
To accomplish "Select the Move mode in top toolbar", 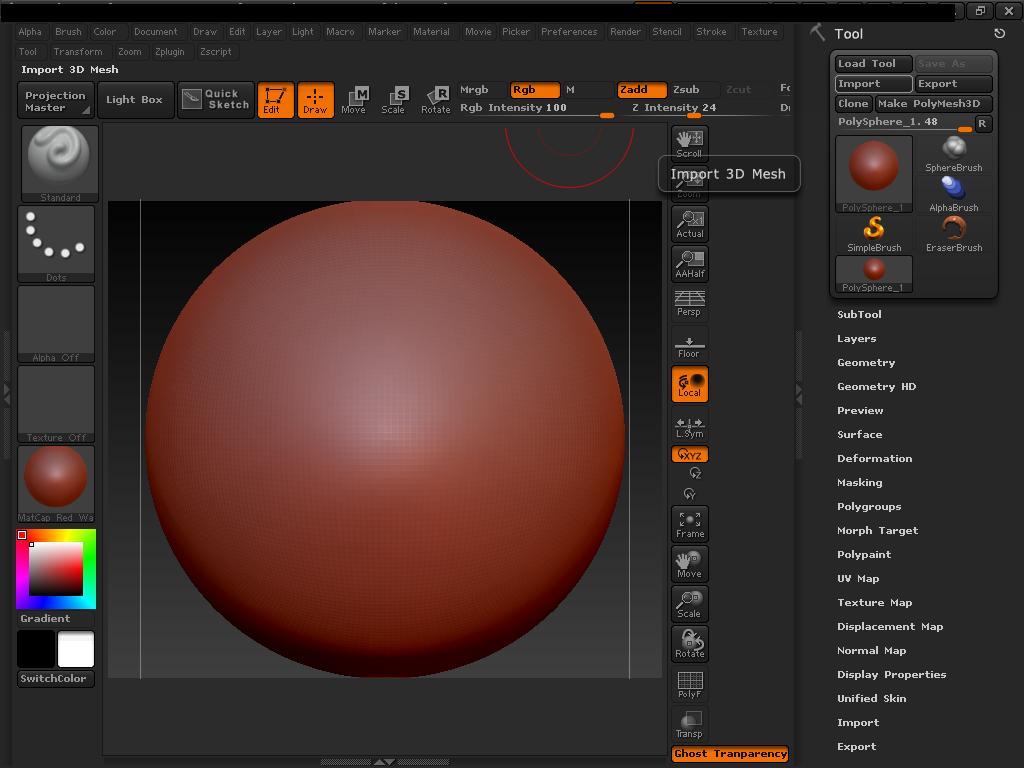I will (x=354, y=101).
